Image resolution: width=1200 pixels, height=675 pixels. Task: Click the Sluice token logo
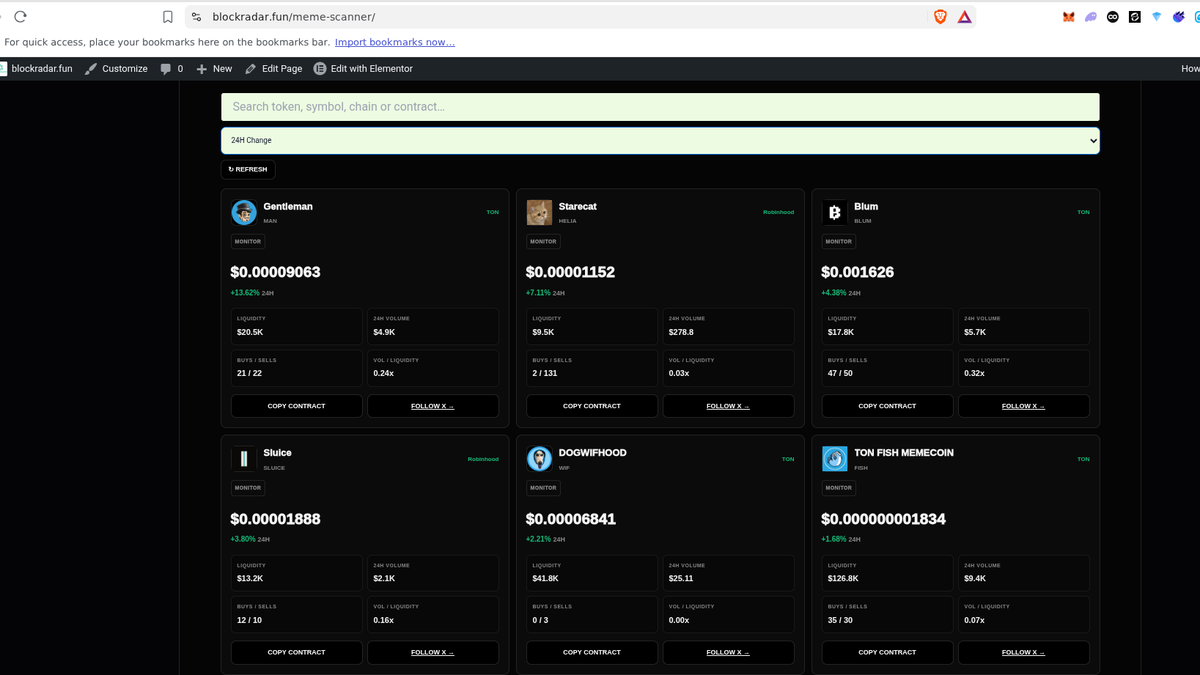tap(244, 459)
